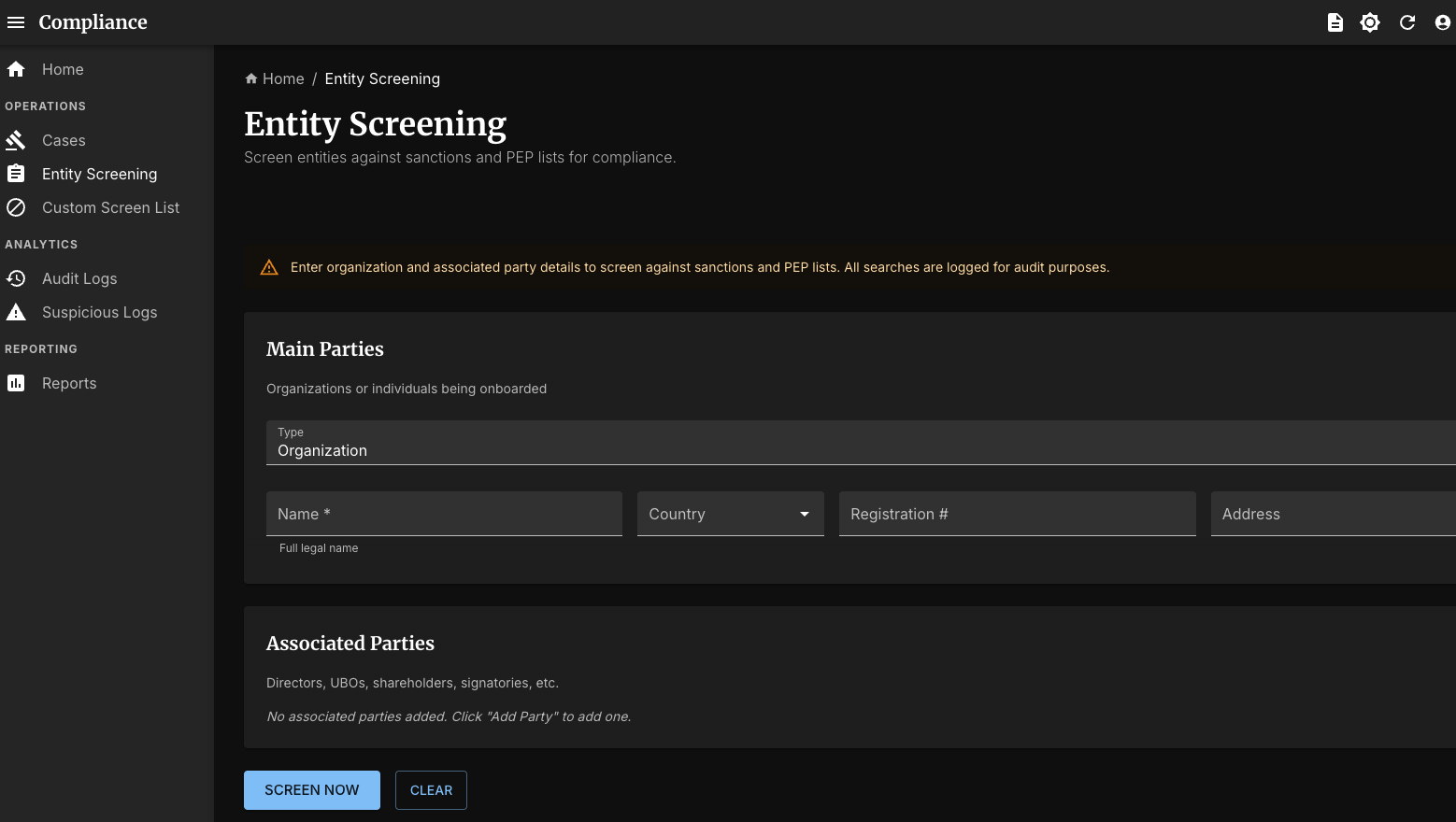Click 'No associated parties added' message
This screenshot has width=1456, height=822.
[449, 716]
